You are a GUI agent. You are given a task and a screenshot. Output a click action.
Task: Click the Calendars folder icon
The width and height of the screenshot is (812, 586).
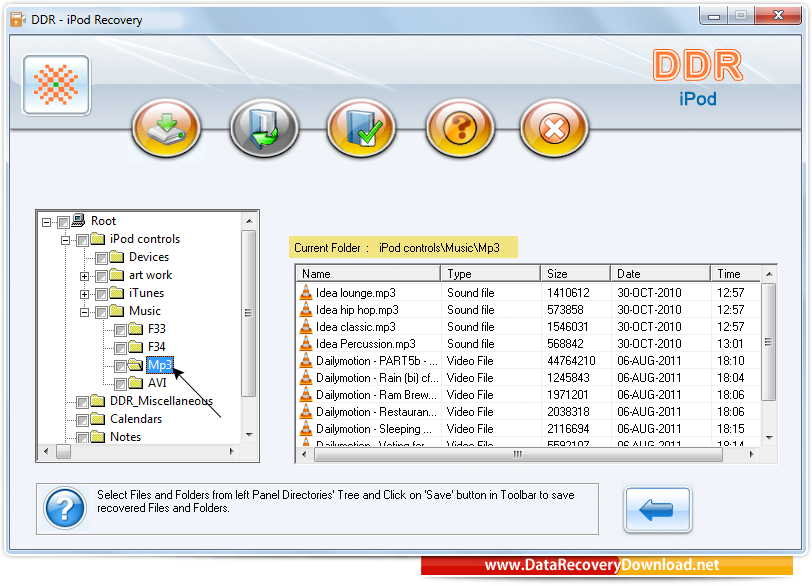coord(97,419)
